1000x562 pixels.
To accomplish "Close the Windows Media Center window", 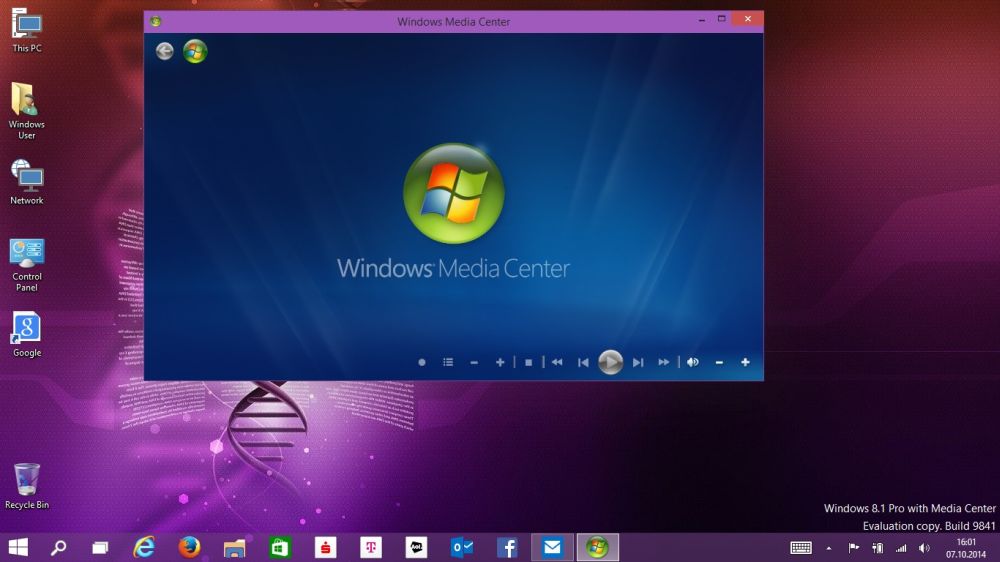I will point(747,19).
